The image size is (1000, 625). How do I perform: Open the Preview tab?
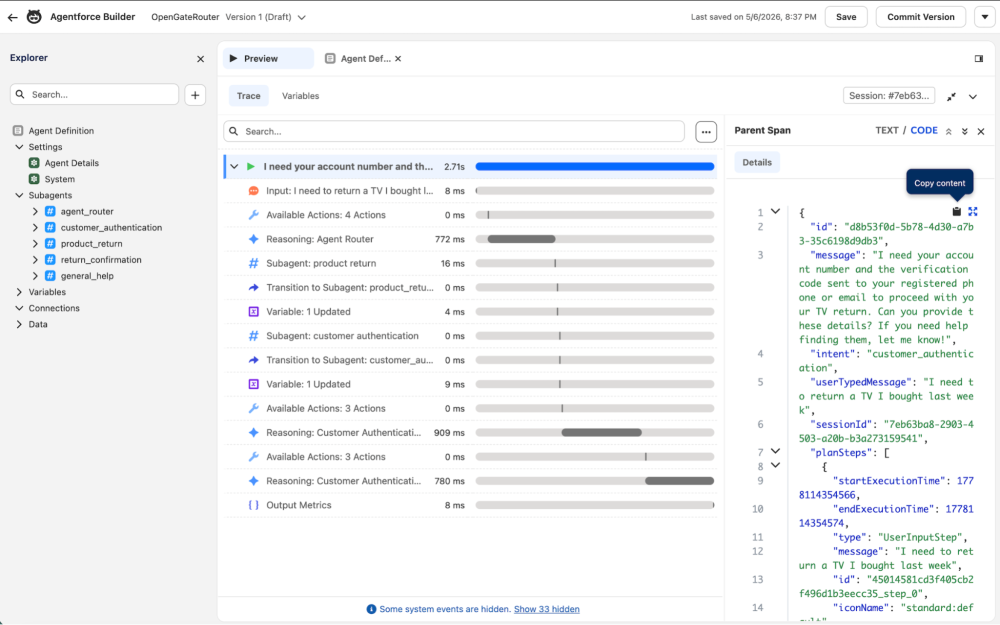268,59
